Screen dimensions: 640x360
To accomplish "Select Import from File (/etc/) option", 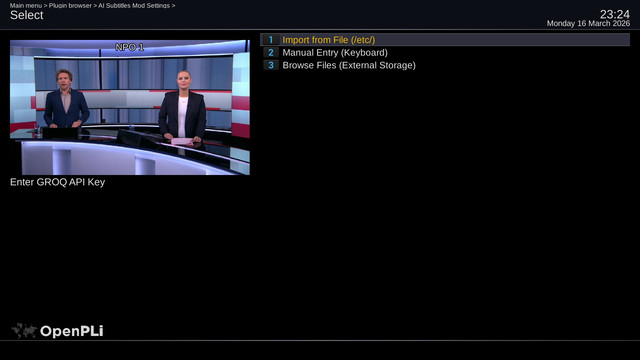I will click(x=445, y=40).
